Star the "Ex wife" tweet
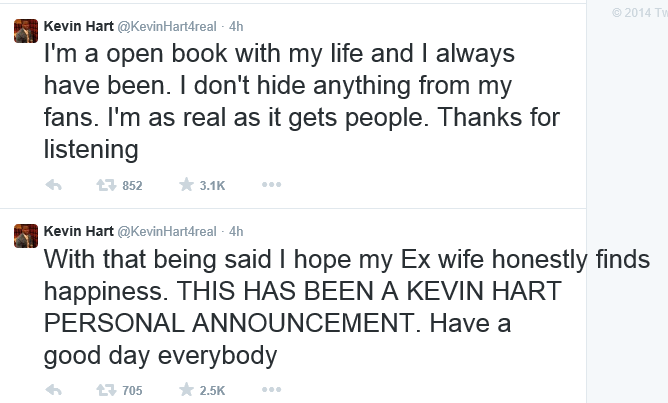The image size is (668, 403). [x=185, y=390]
